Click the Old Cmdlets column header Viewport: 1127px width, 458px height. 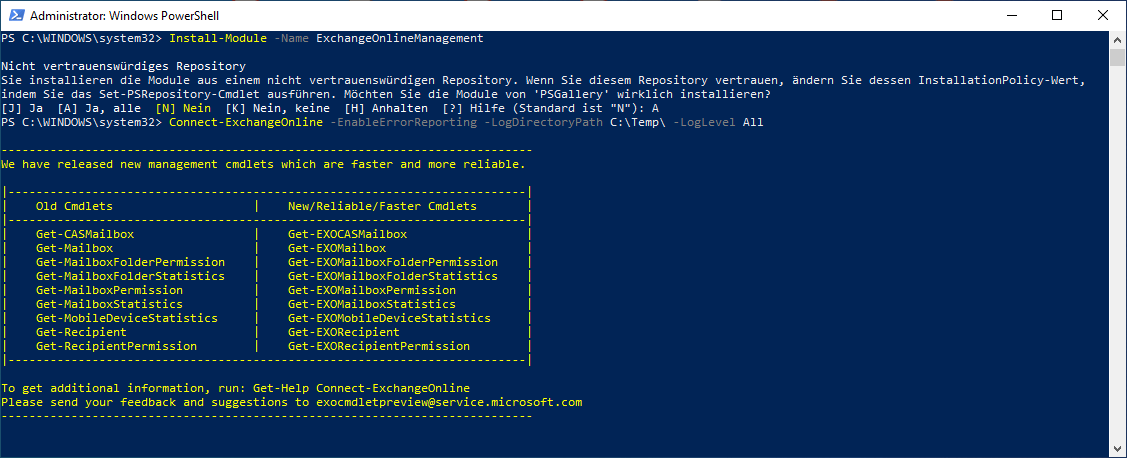74,206
